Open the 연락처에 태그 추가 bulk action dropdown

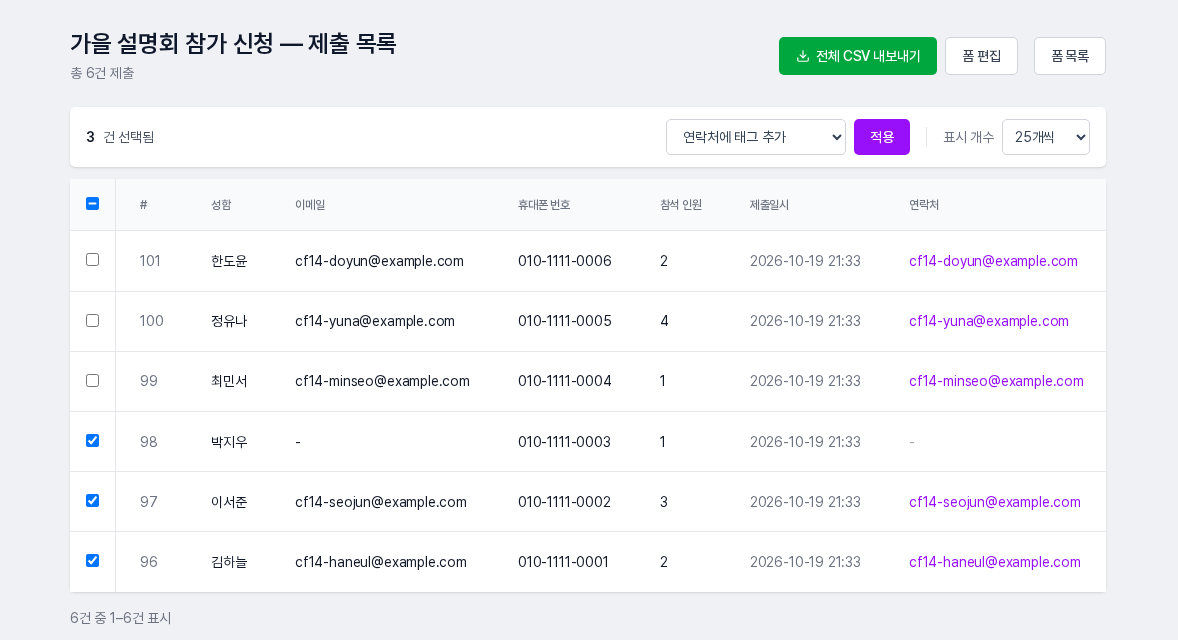coord(756,137)
